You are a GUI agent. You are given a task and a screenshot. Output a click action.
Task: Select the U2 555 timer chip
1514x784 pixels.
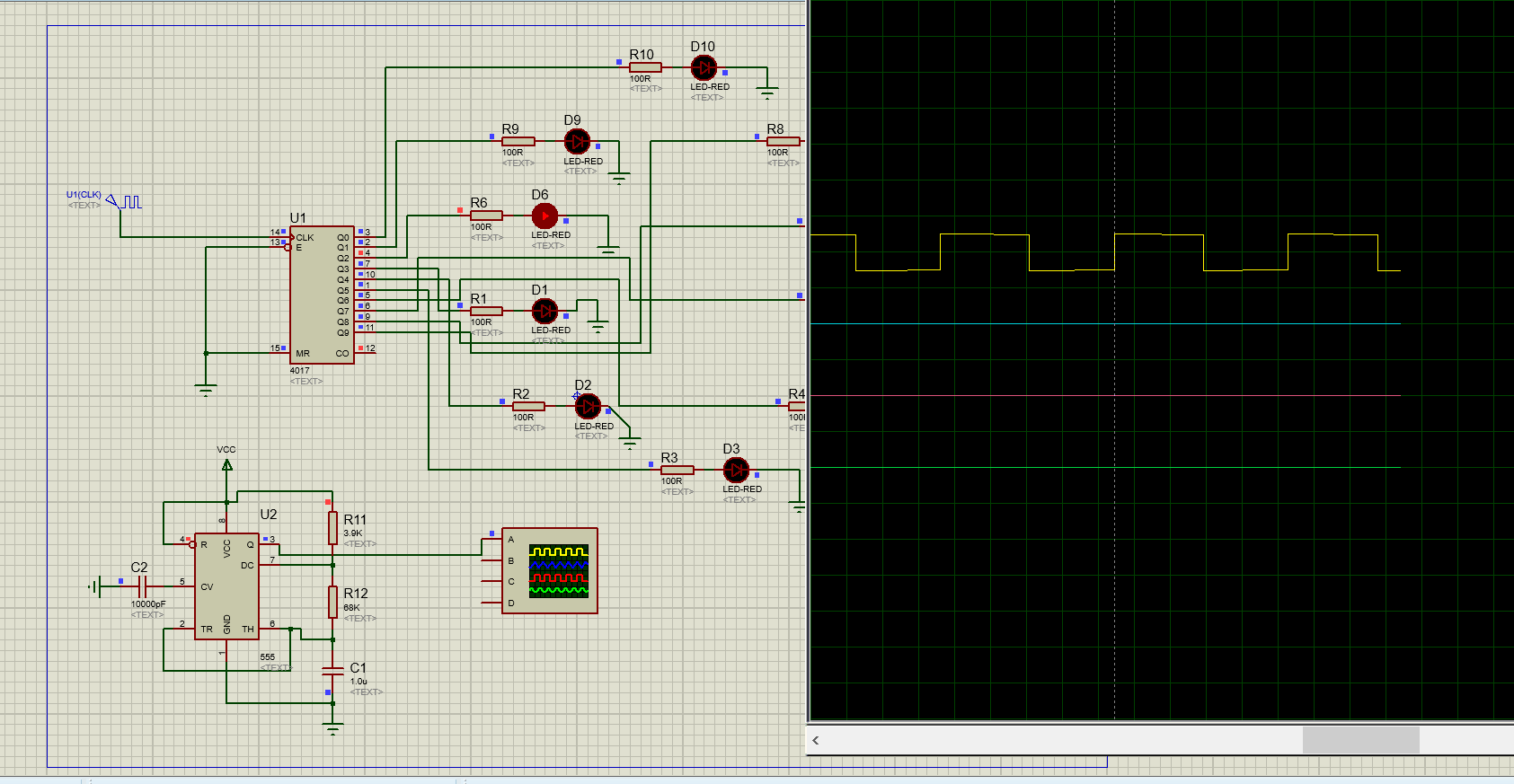(x=226, y=586)
